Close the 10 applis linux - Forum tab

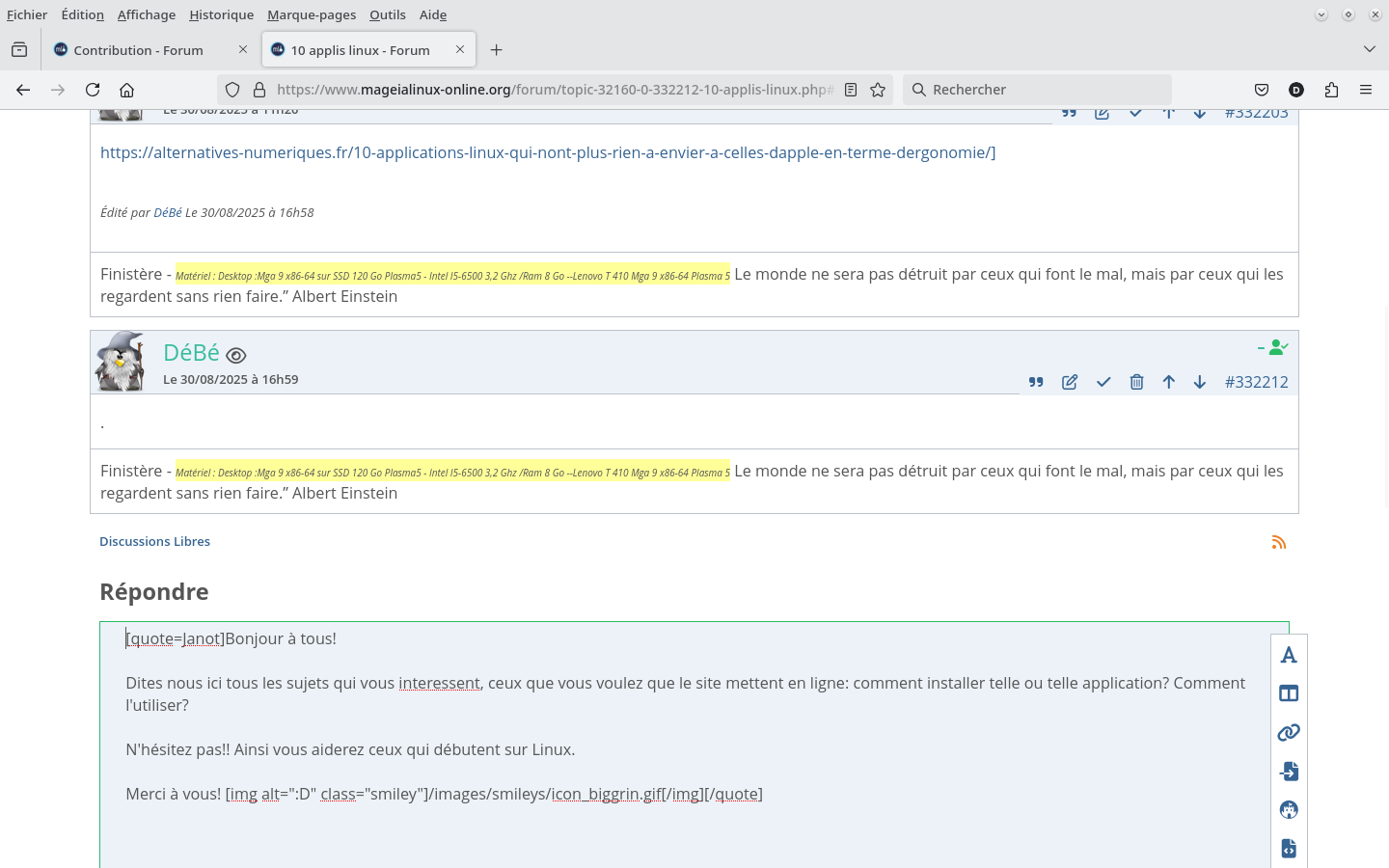460,49
